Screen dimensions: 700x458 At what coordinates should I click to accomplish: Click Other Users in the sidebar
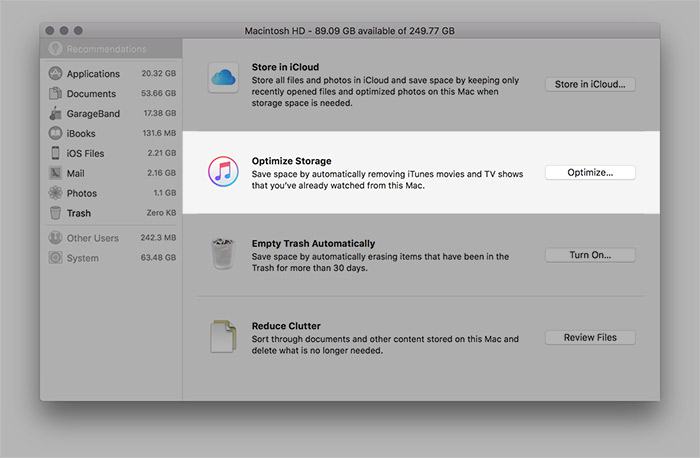tap(92, 238)
